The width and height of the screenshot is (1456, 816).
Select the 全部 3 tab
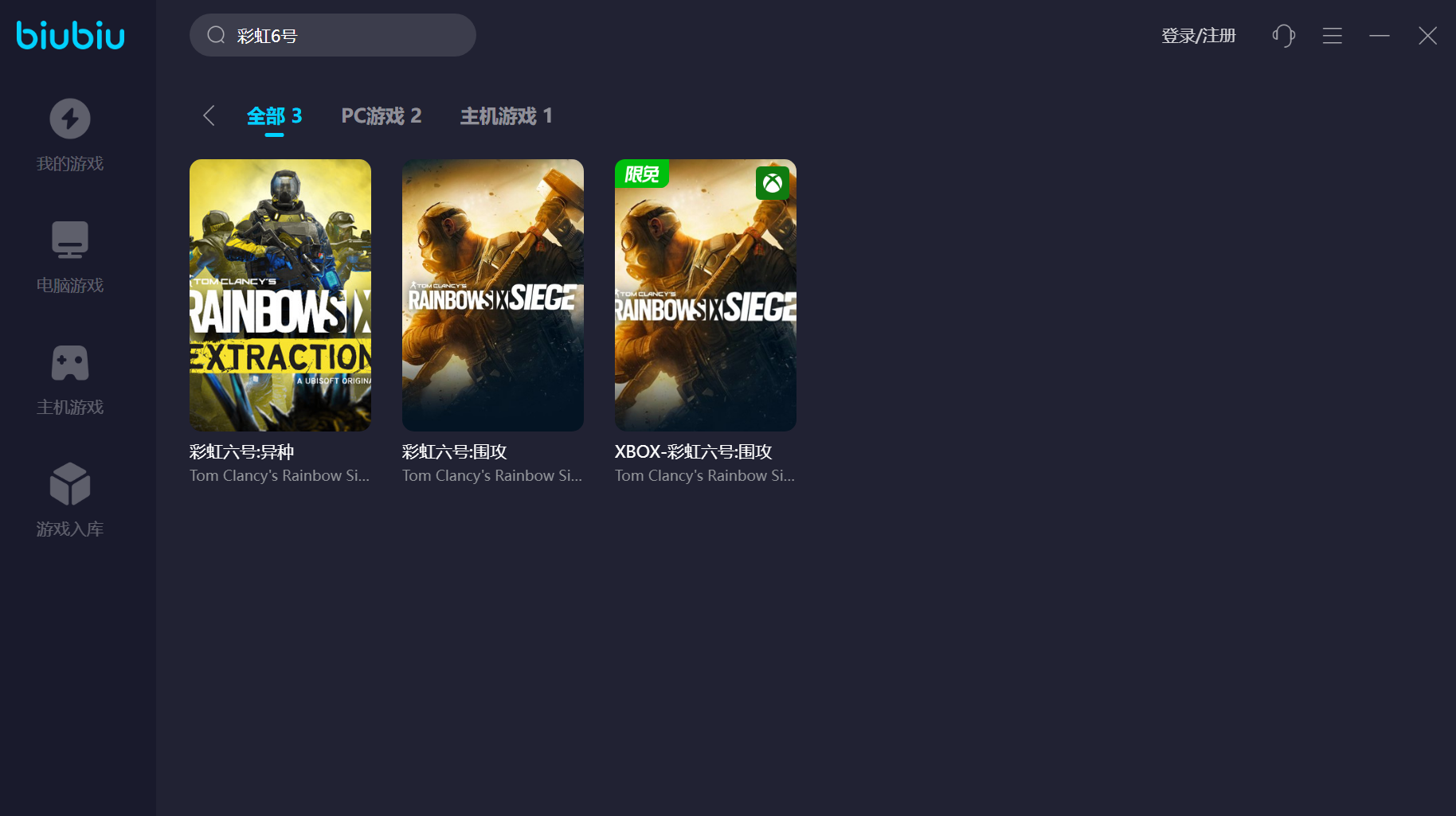click(x=274, y=116)
